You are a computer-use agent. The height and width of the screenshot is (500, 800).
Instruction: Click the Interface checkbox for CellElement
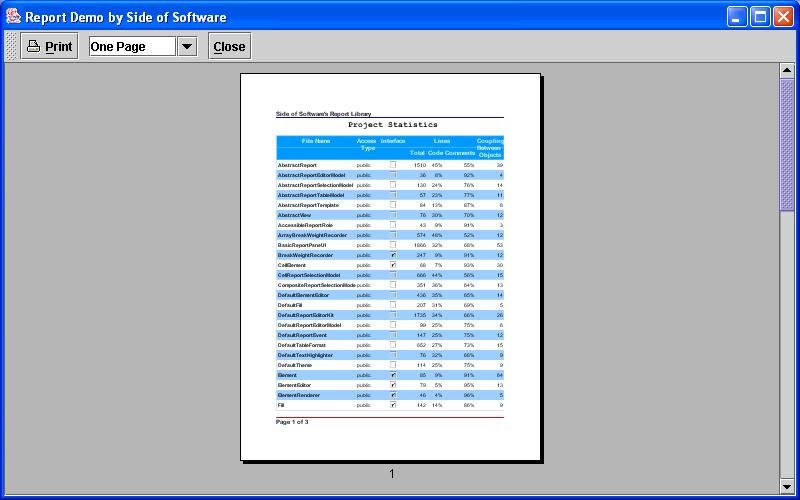pyautogui.click(x=393, y=265)
